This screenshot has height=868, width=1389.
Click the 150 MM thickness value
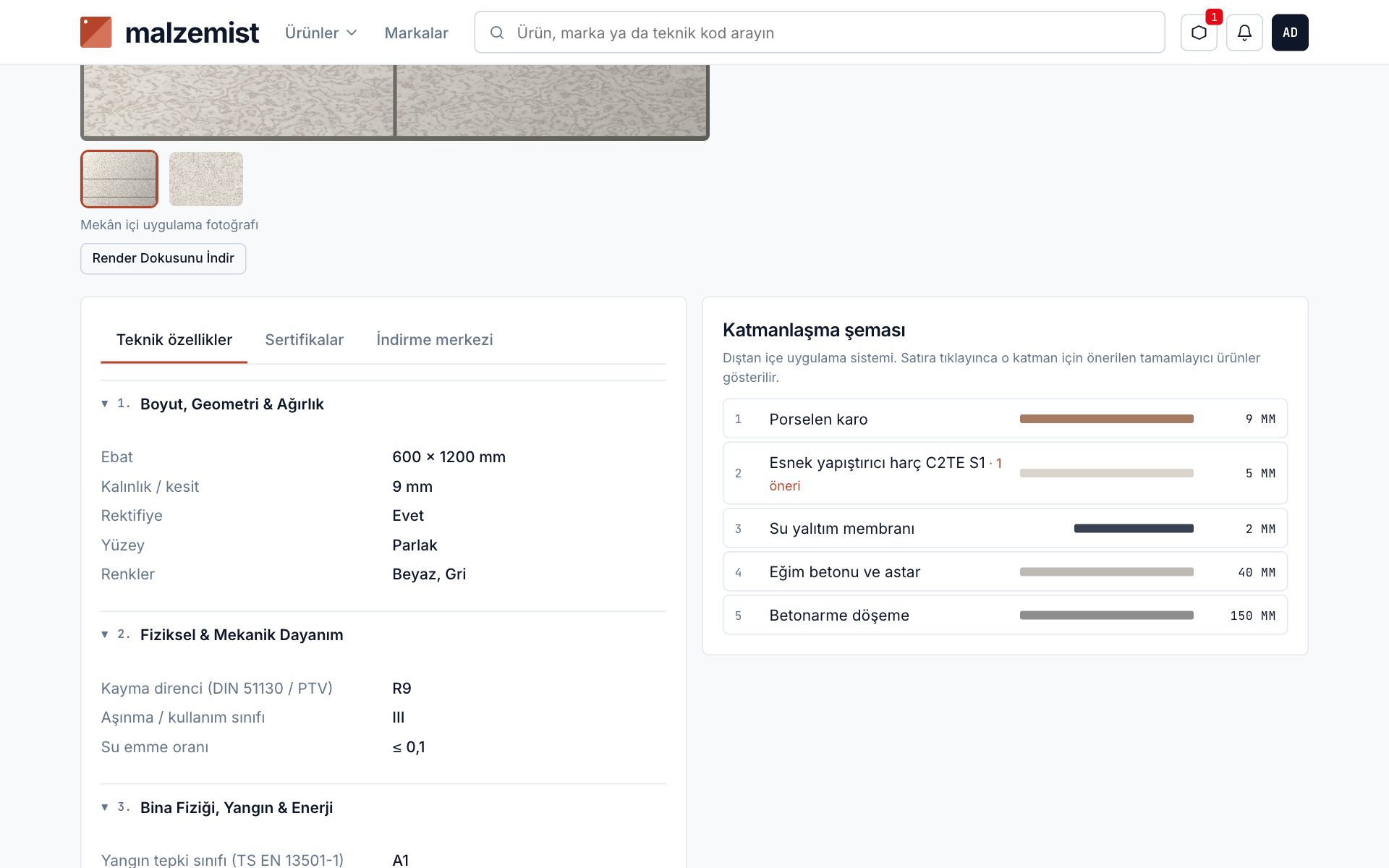[1252, 616]
